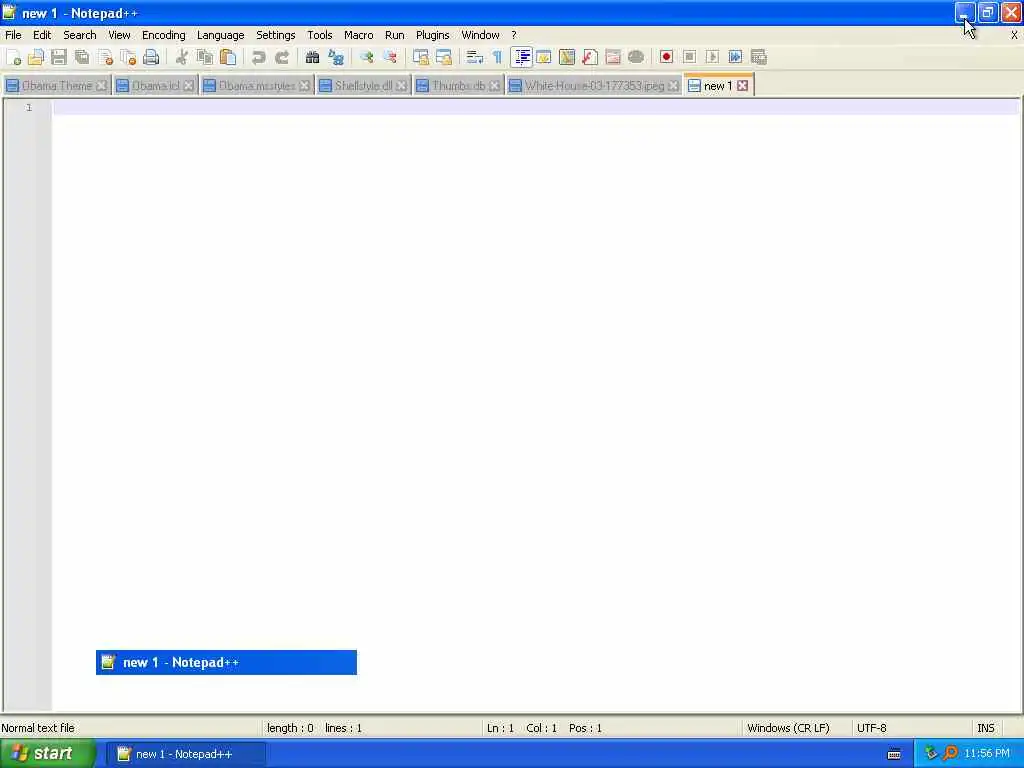Switch to the Shellstyle.dll tab
The height and width of the screenshot is (768, 1024).
(363, 86)
